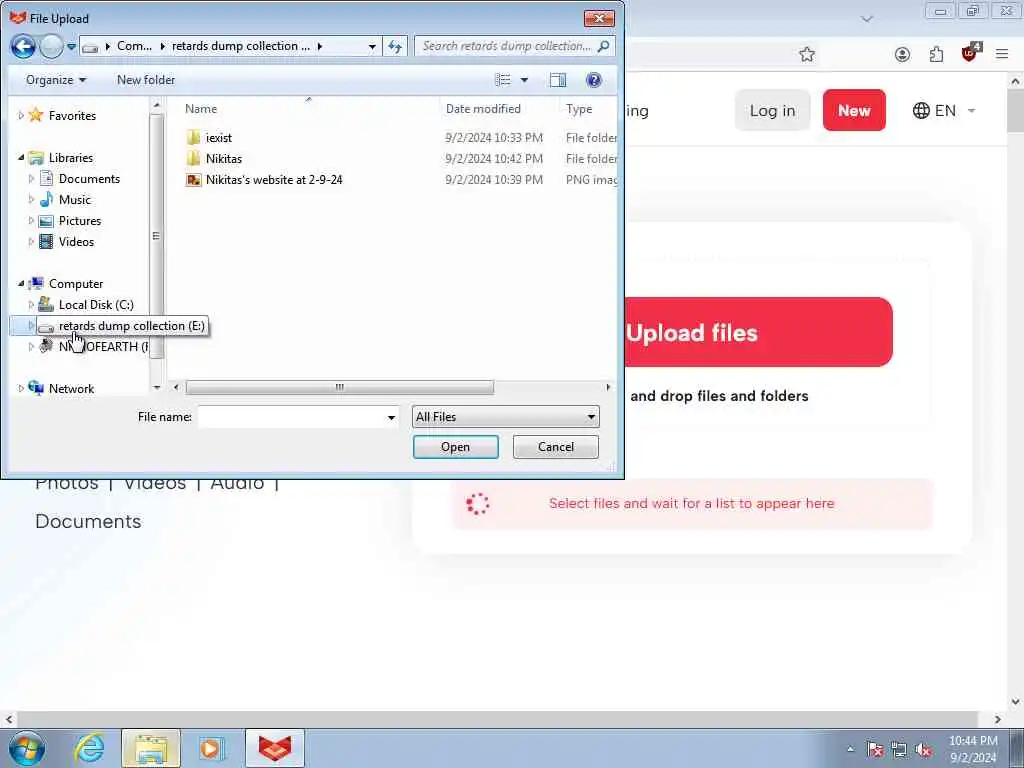Click the horizontal scrollbar in file list

(340, 387)
